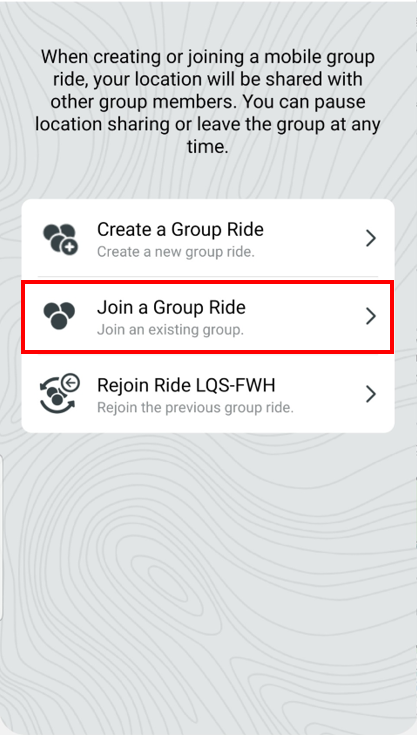Click the pull handle on the left screen edge
This screenshot has width=417, height=735.
click(x=1, y=537)
